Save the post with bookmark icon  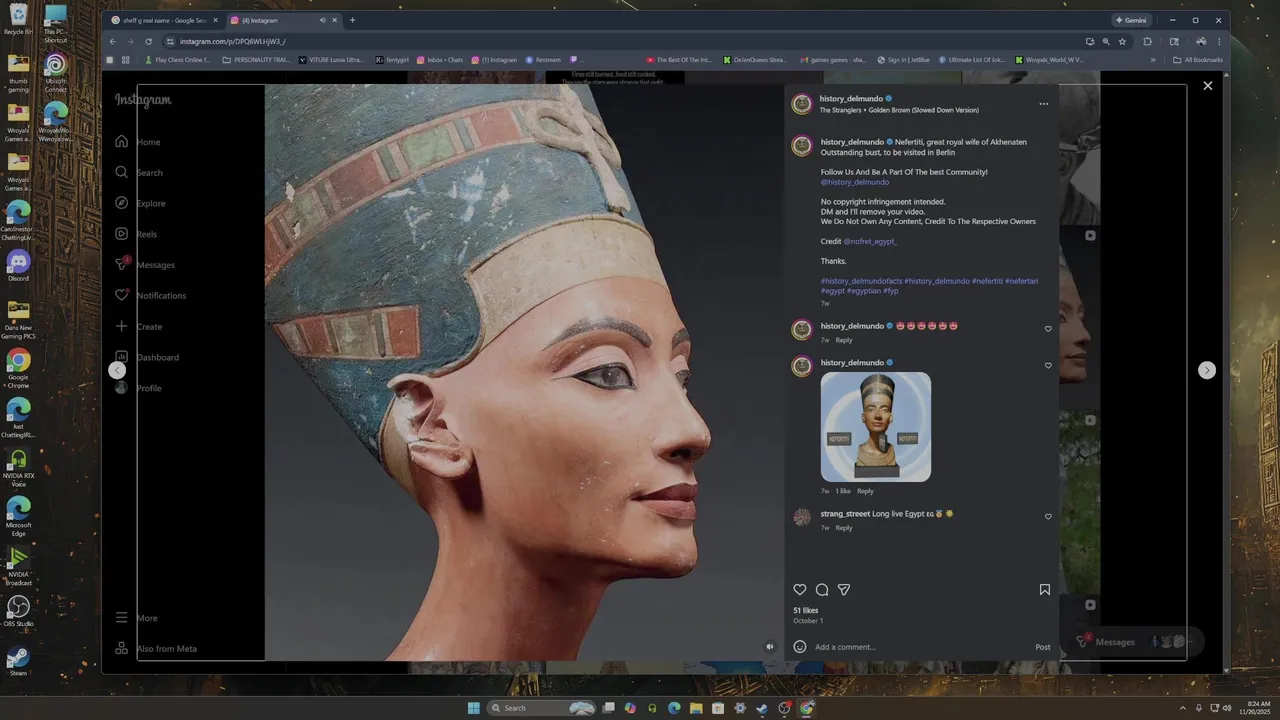point(1045,590)
